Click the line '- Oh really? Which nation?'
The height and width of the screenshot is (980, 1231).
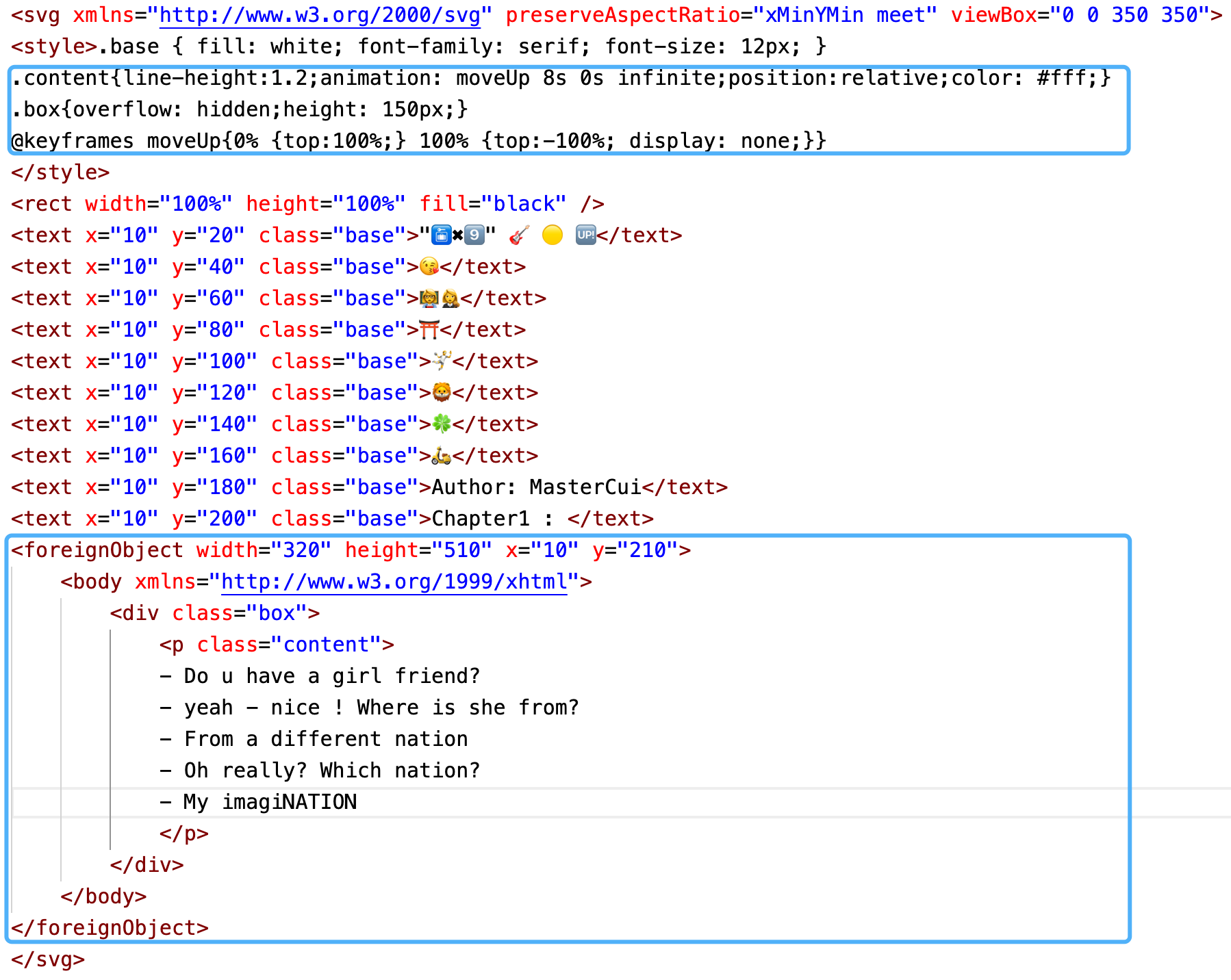[320, 771]
